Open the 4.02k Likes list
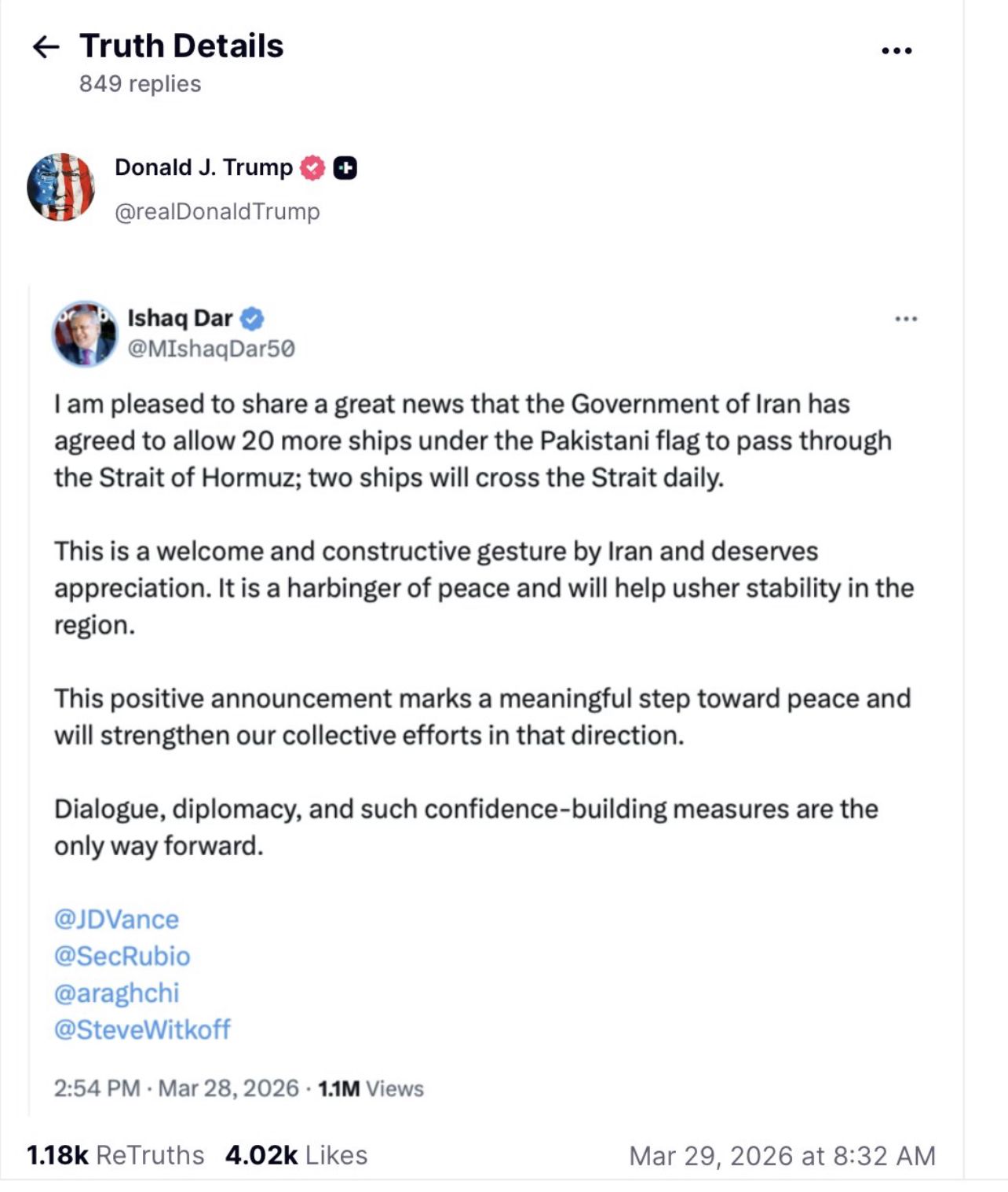This screenshot has height=1192, width=1008. [x=296, y=1154]
